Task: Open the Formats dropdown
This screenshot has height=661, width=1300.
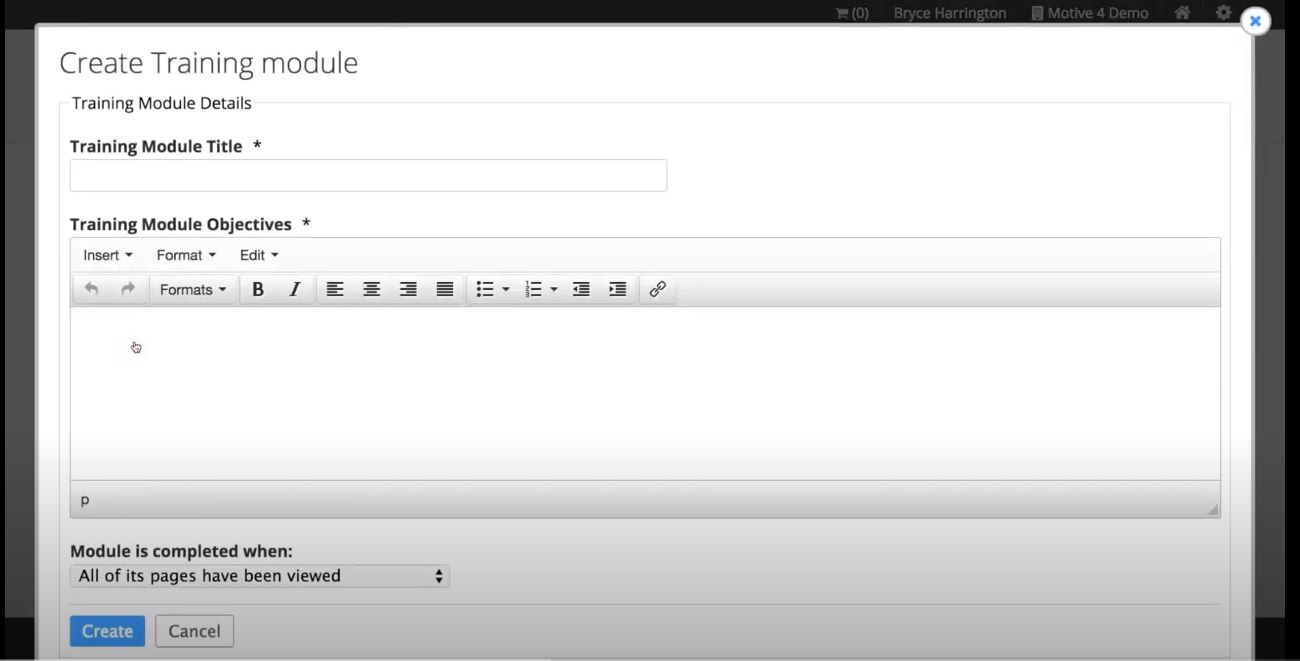Action: [193, 289]
